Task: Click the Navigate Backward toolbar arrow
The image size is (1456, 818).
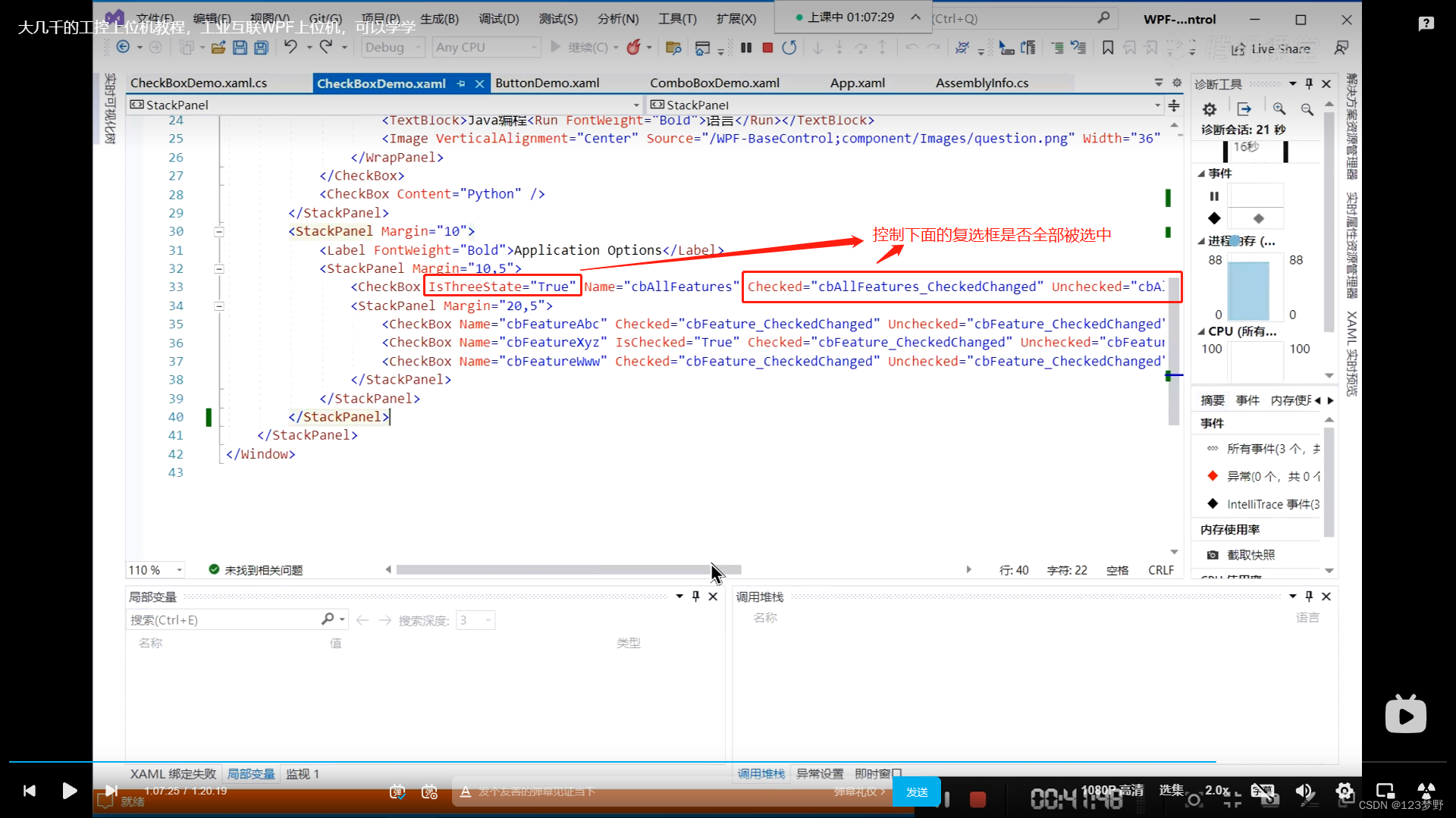Action: point(123,48)
